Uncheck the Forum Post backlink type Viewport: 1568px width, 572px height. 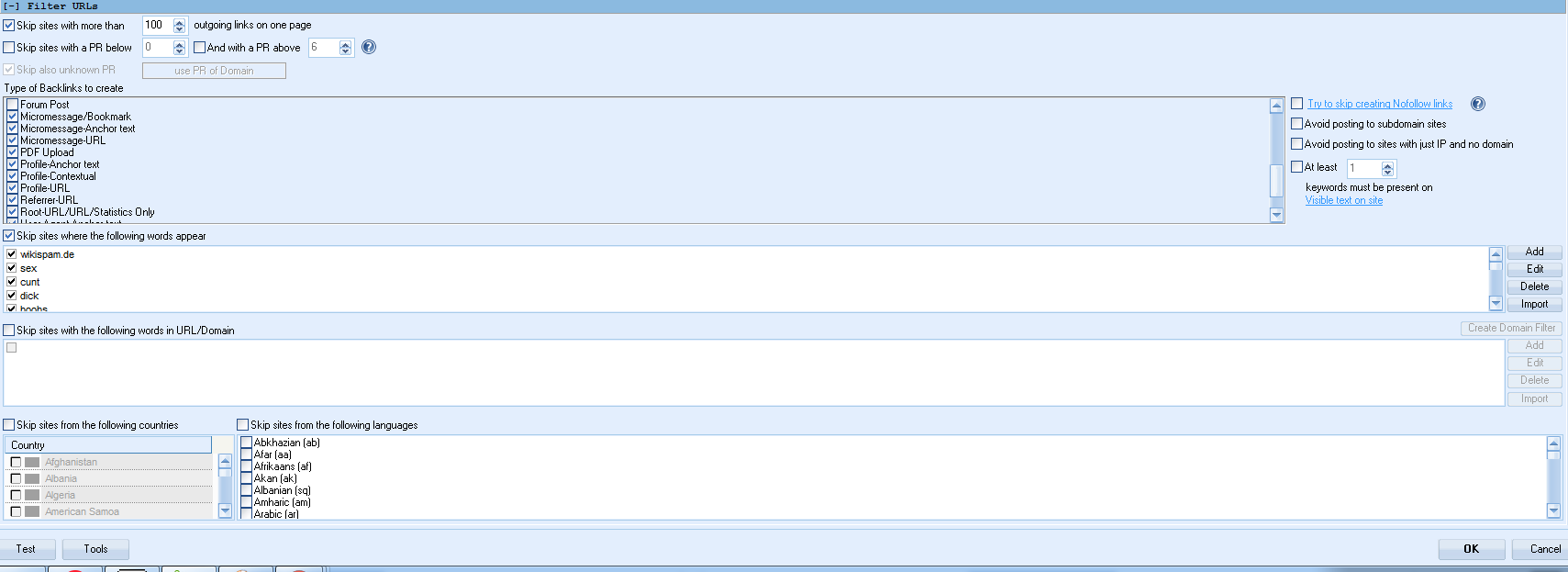(13, 105)
